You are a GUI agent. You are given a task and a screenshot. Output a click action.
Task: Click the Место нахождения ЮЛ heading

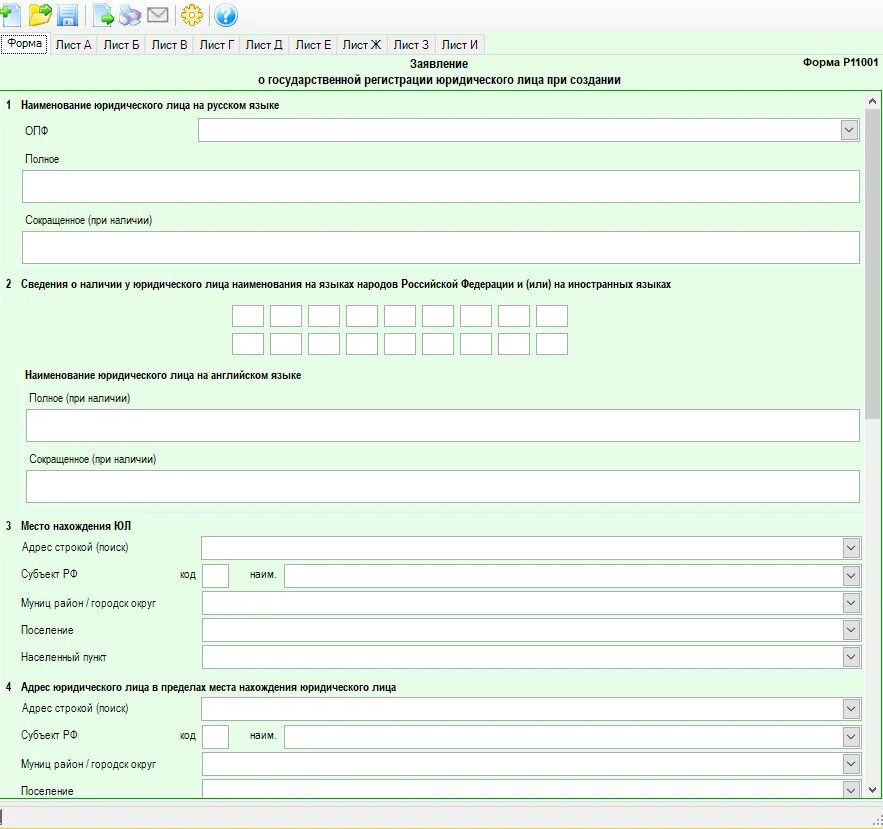76,526
